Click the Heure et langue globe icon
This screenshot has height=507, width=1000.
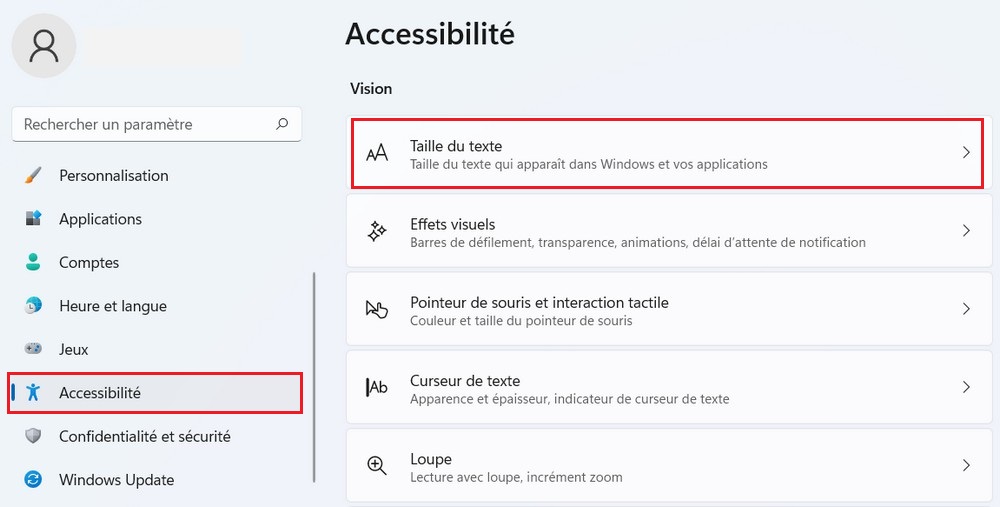[x=33, y=306]
